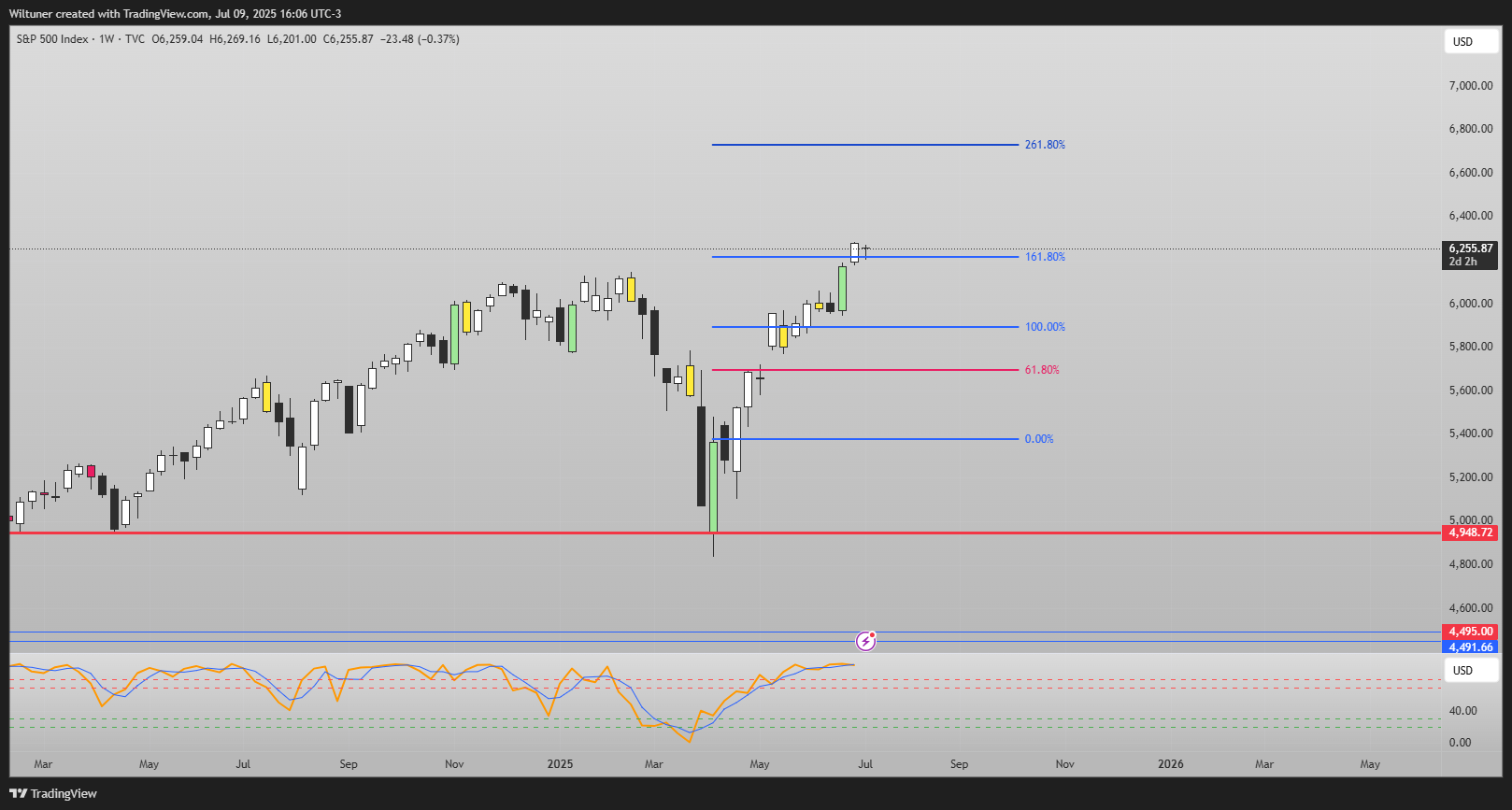Click 6,600.00 on the price axis
Screen dimensions: 1512x810
[x=1471, y=173]
